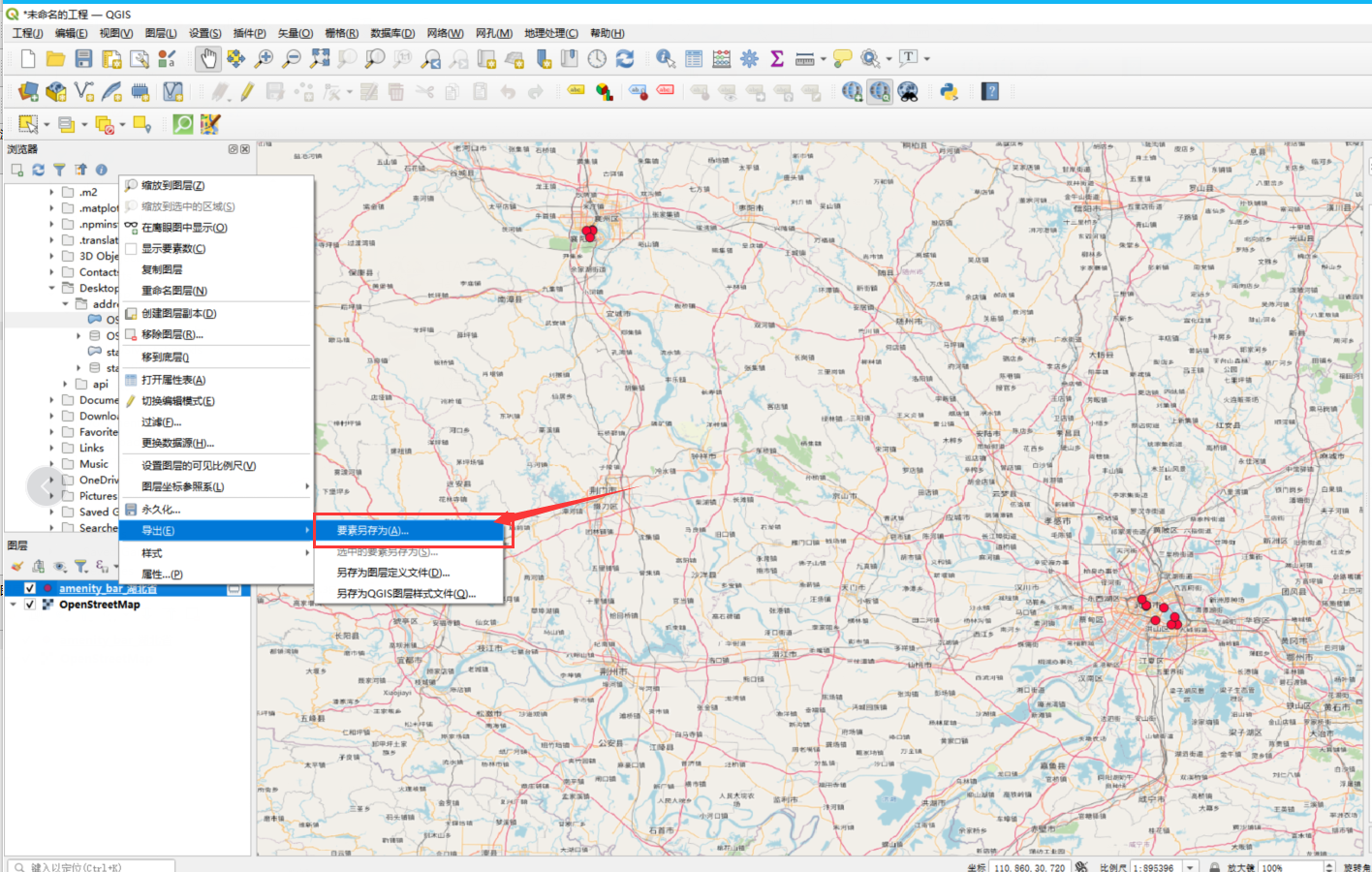Screen dimensions: 1372x872
Task: Expand the .m2 folder in browser
Action: pyautogui.click(x=51, y=193)
